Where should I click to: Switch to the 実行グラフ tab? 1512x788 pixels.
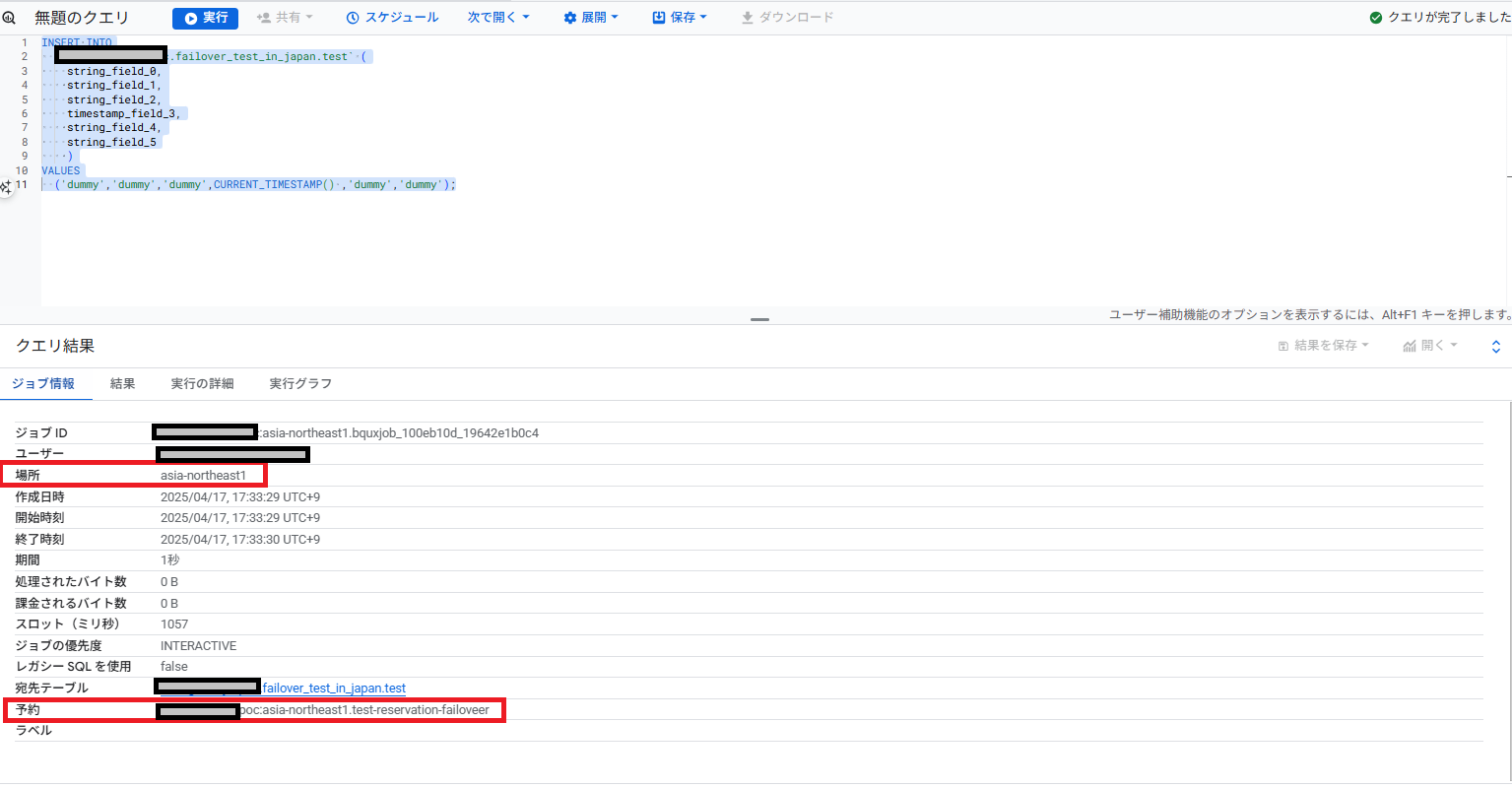point(300,383)
